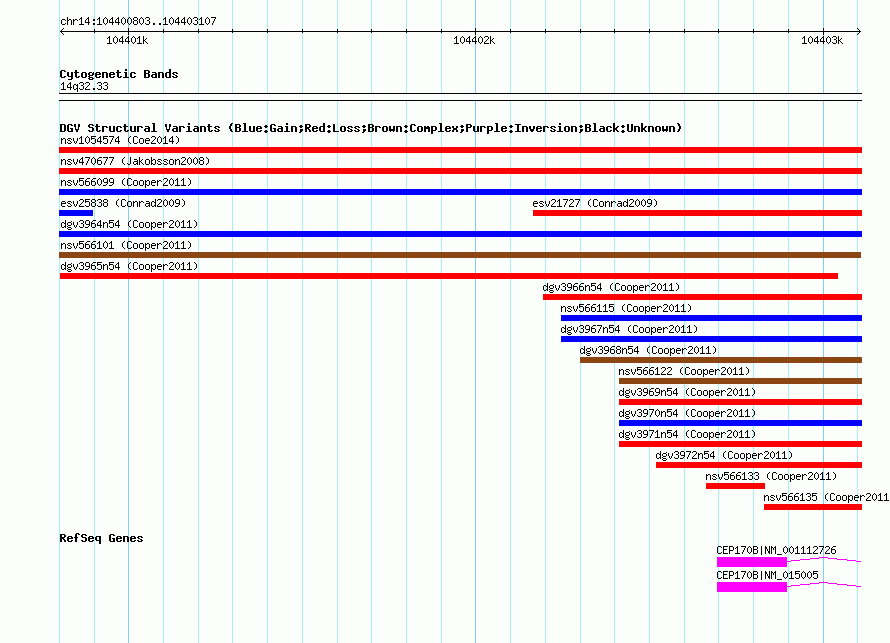Click the esv21727 red loss bar

(697, 213)
